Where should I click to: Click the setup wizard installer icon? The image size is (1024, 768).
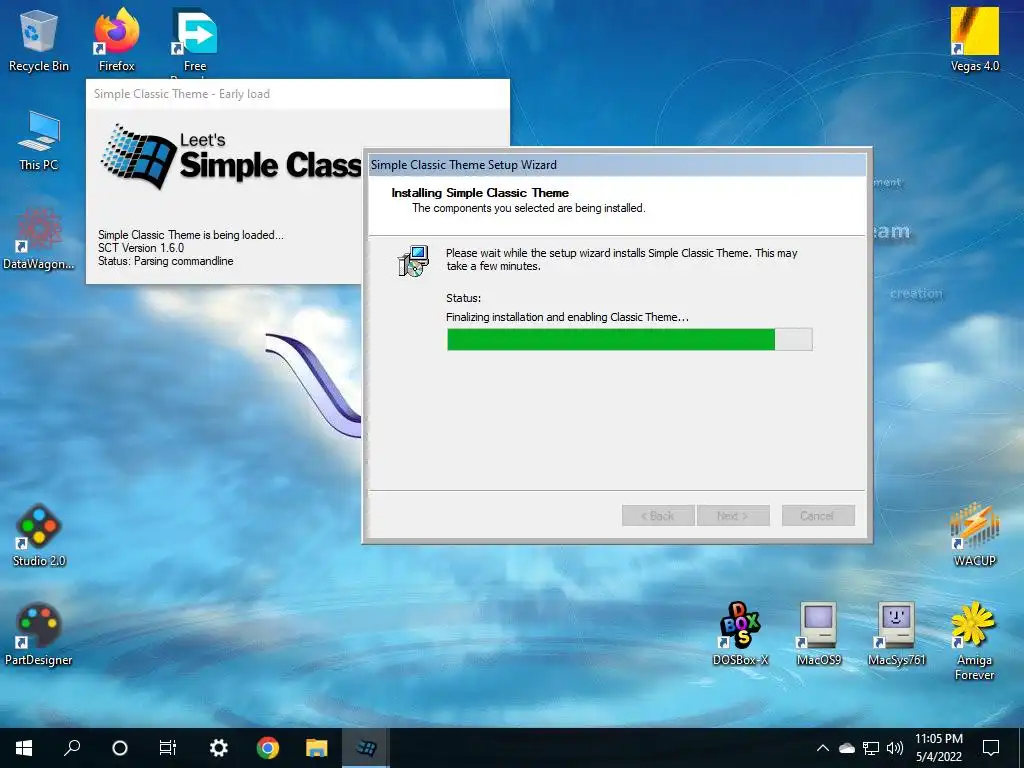413,261
